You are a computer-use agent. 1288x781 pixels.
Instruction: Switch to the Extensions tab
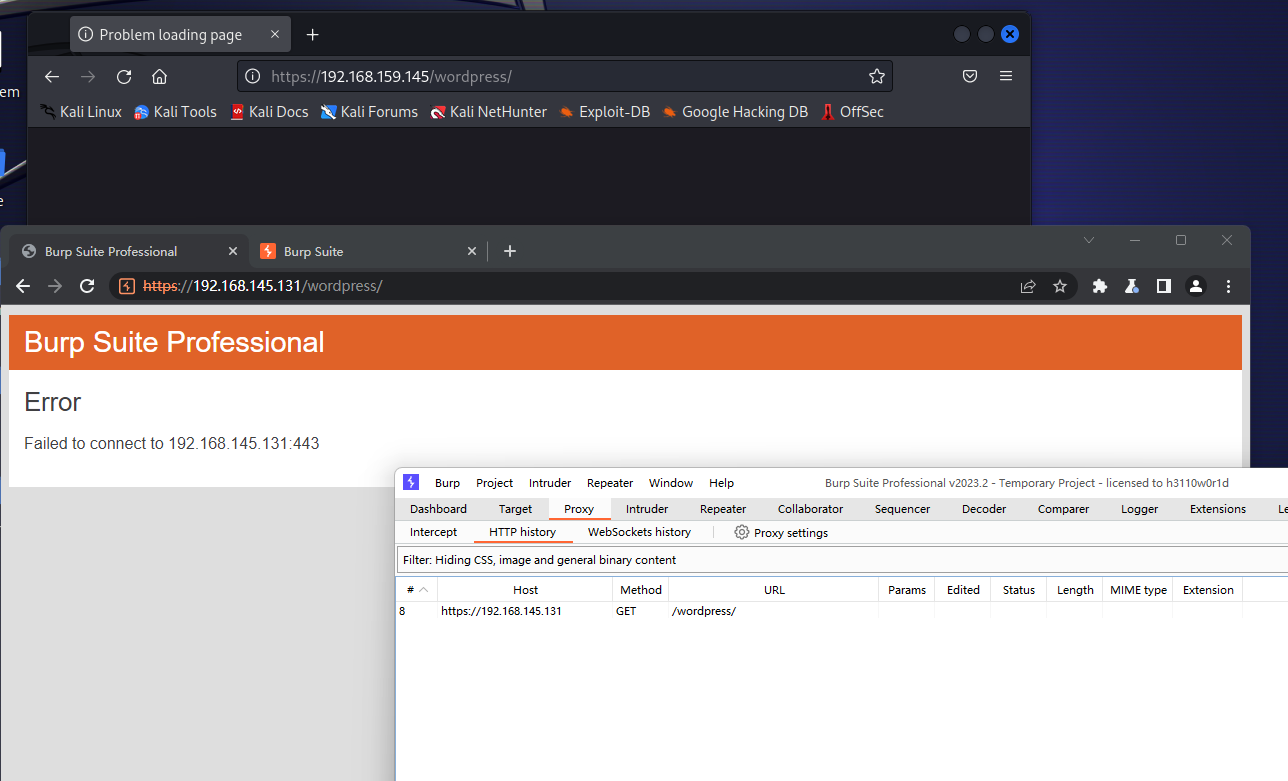pyautogui.click(x=1218, y=509)
